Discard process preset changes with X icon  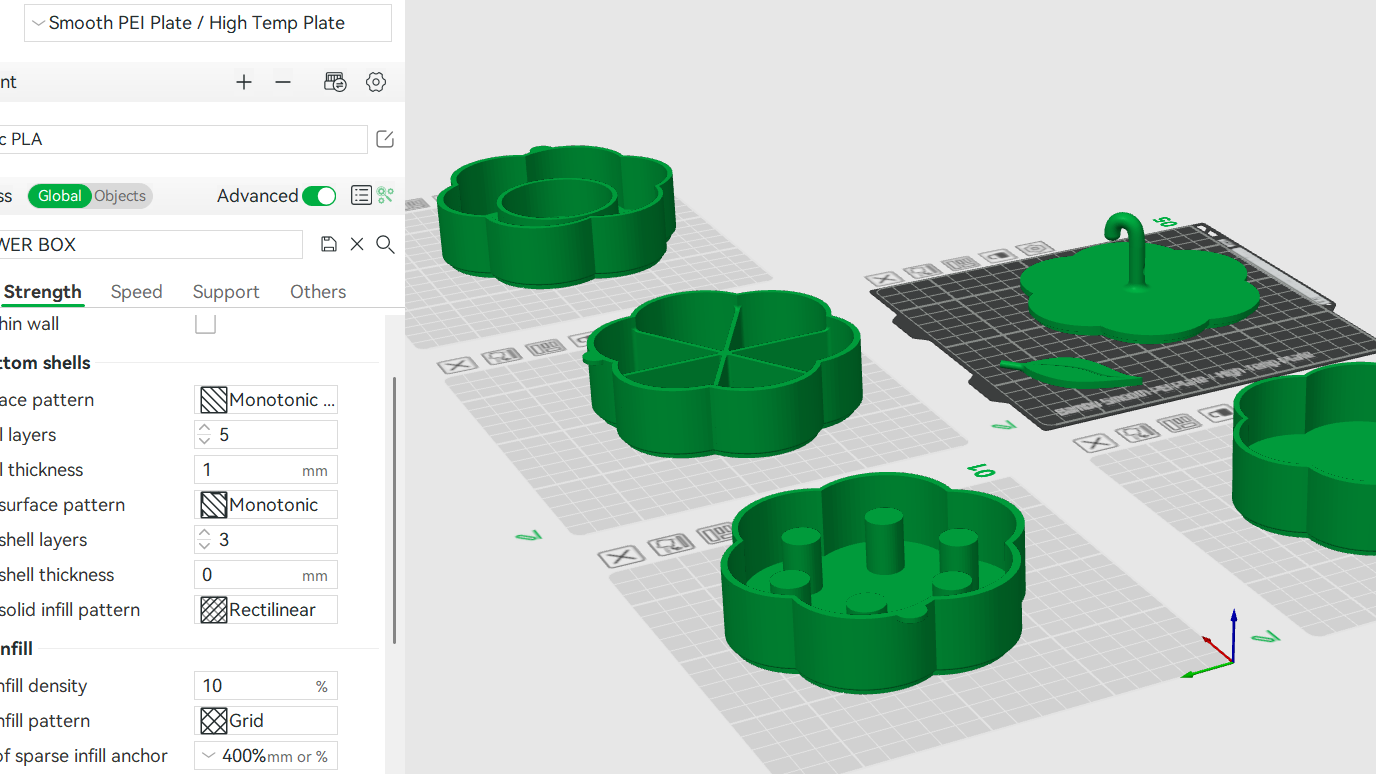coord(357,244)
